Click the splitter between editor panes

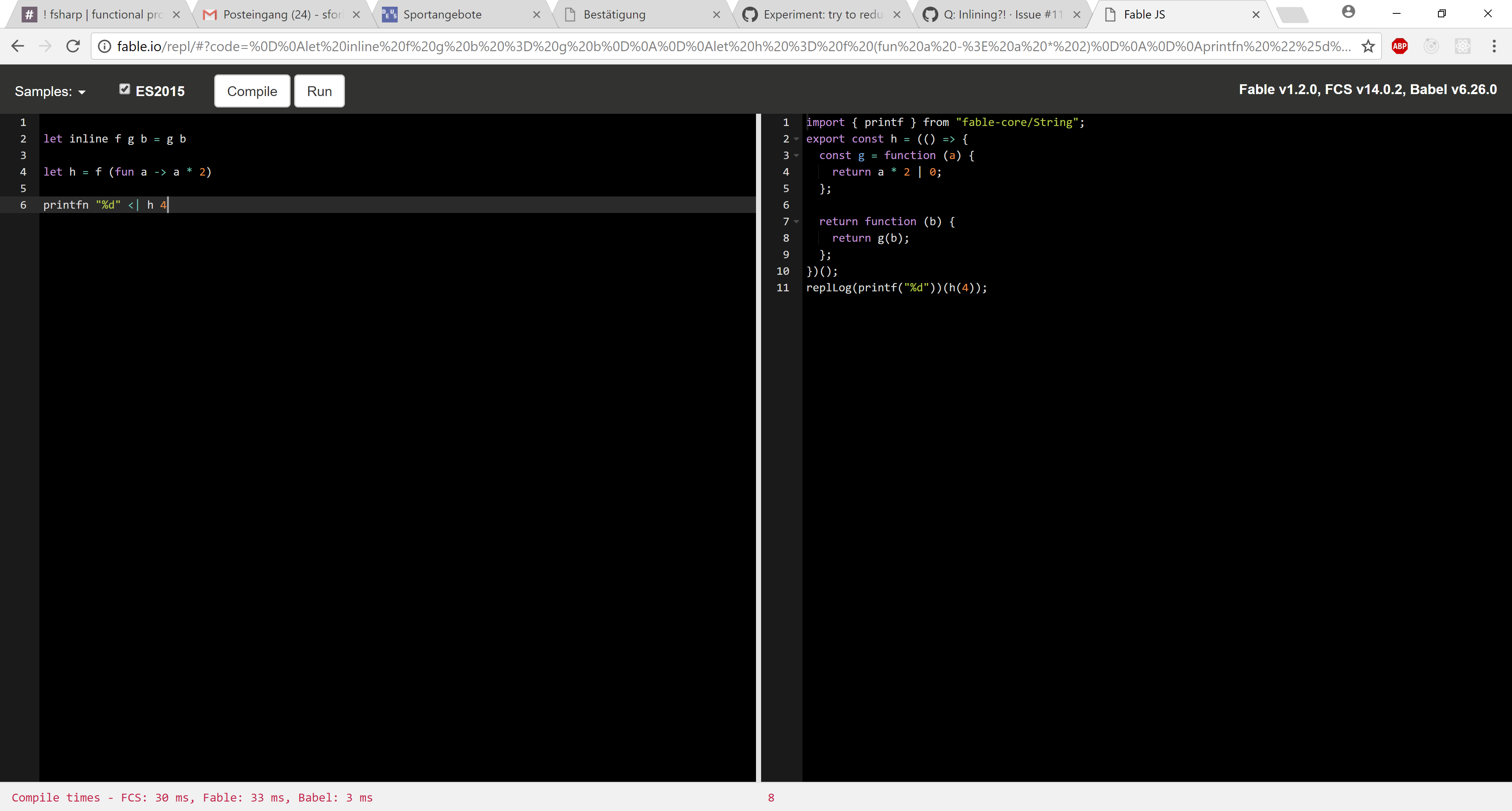tap(758, 446)
